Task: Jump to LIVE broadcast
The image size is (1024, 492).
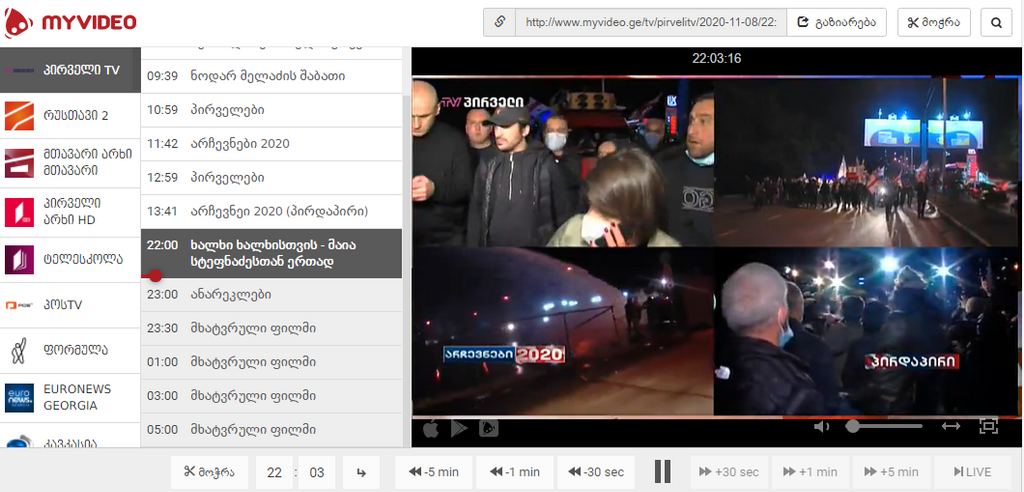Action: pyautogui.click(x=972, y=472)
